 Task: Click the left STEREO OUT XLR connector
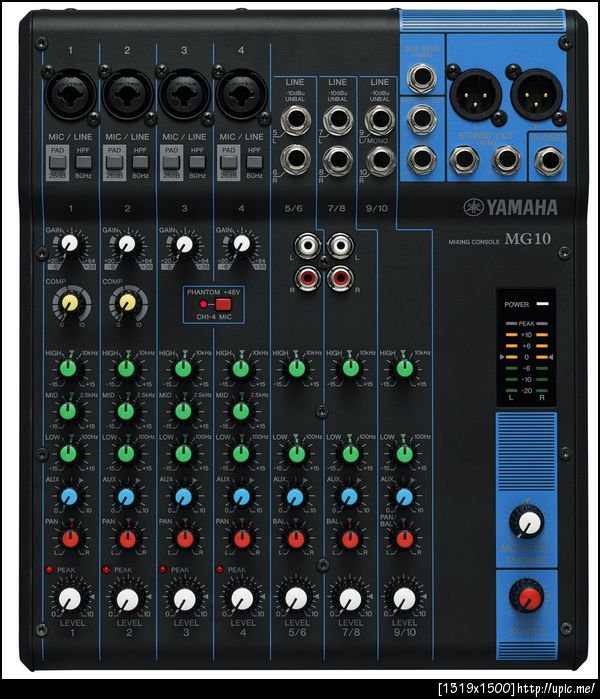pos(476,95)
